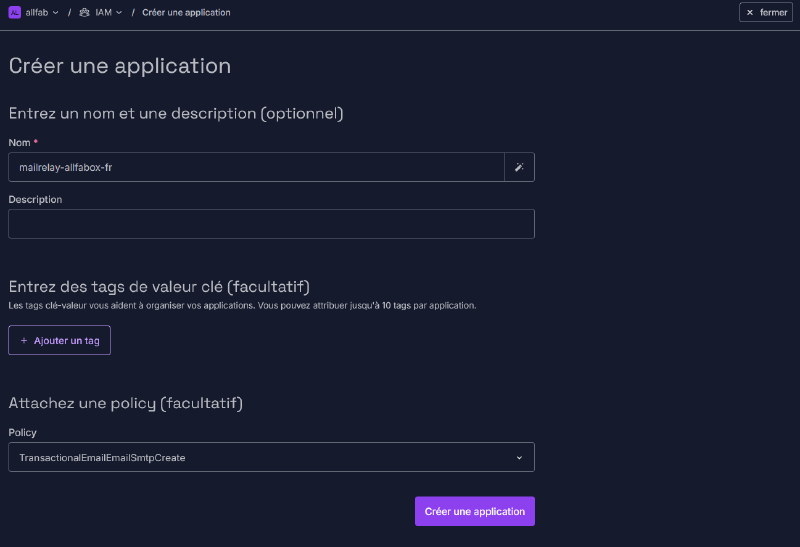
Task: Click the Créer une application page heading
Action: [x=120, y=66]
